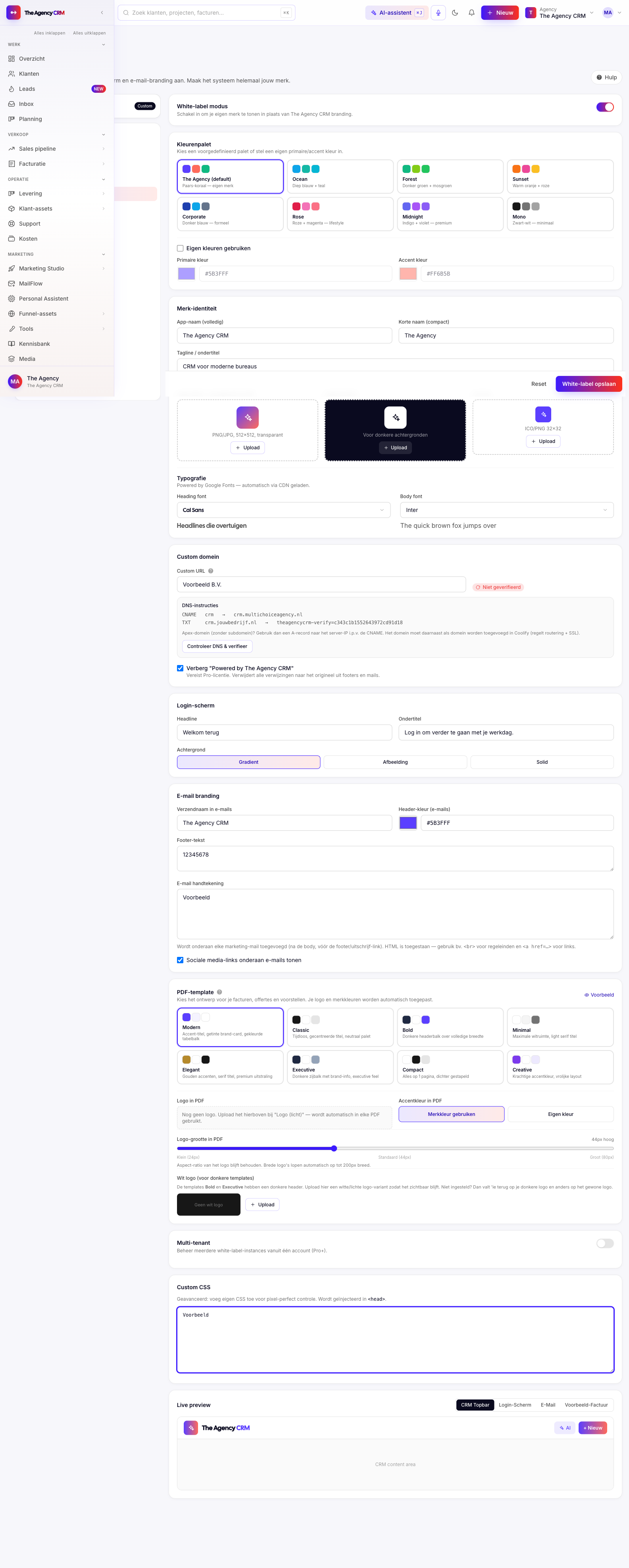The height and width of the screenshot is (1568, 629).
Task: Click AI button in live preview
Action: click(564, 1428)
